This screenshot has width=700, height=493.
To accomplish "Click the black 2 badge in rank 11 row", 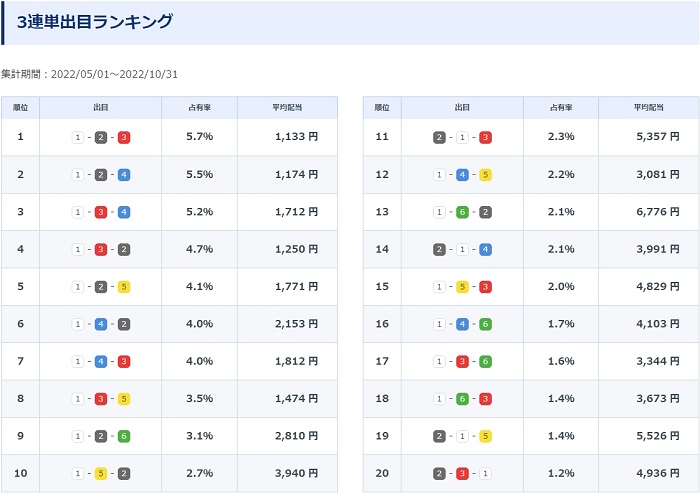I will pyautogui.click(x=439, y=137).
